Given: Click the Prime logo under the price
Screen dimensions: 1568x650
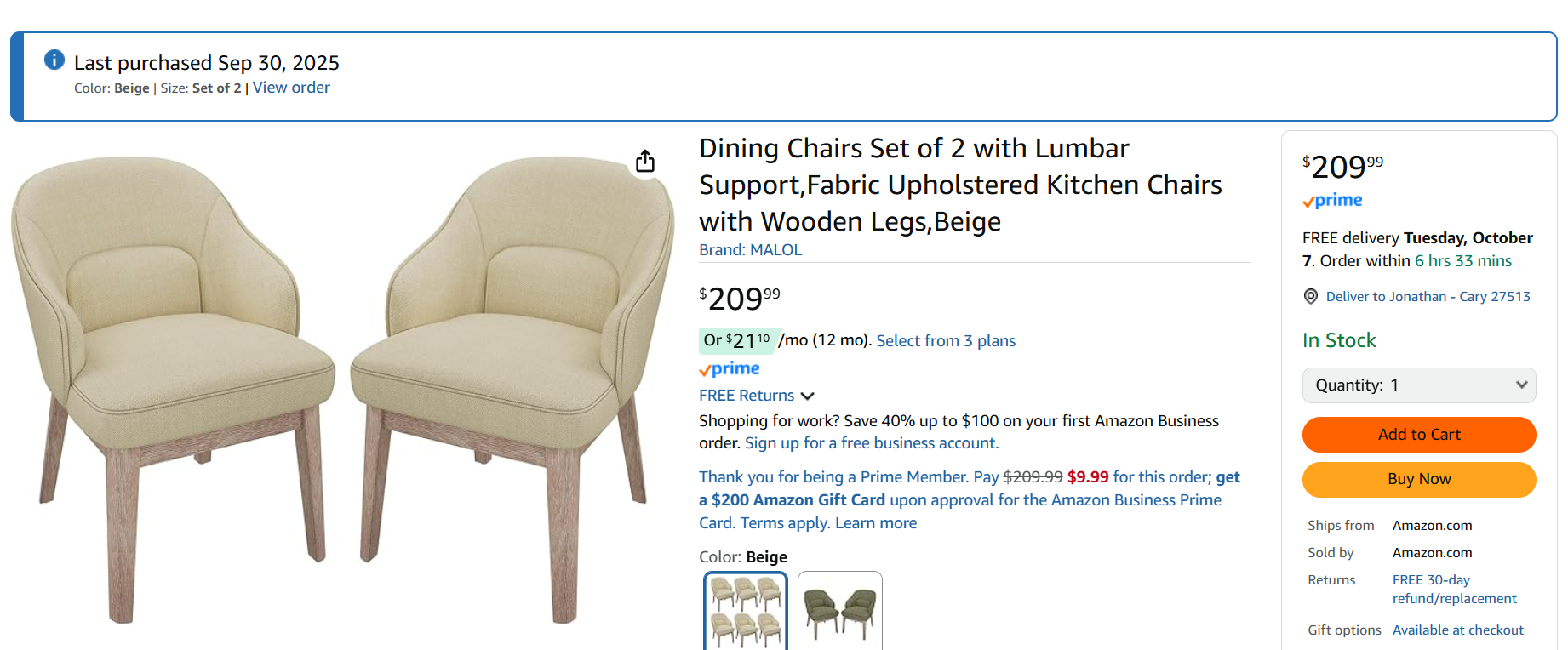Looking at the screenshot, I should point(730,368).
